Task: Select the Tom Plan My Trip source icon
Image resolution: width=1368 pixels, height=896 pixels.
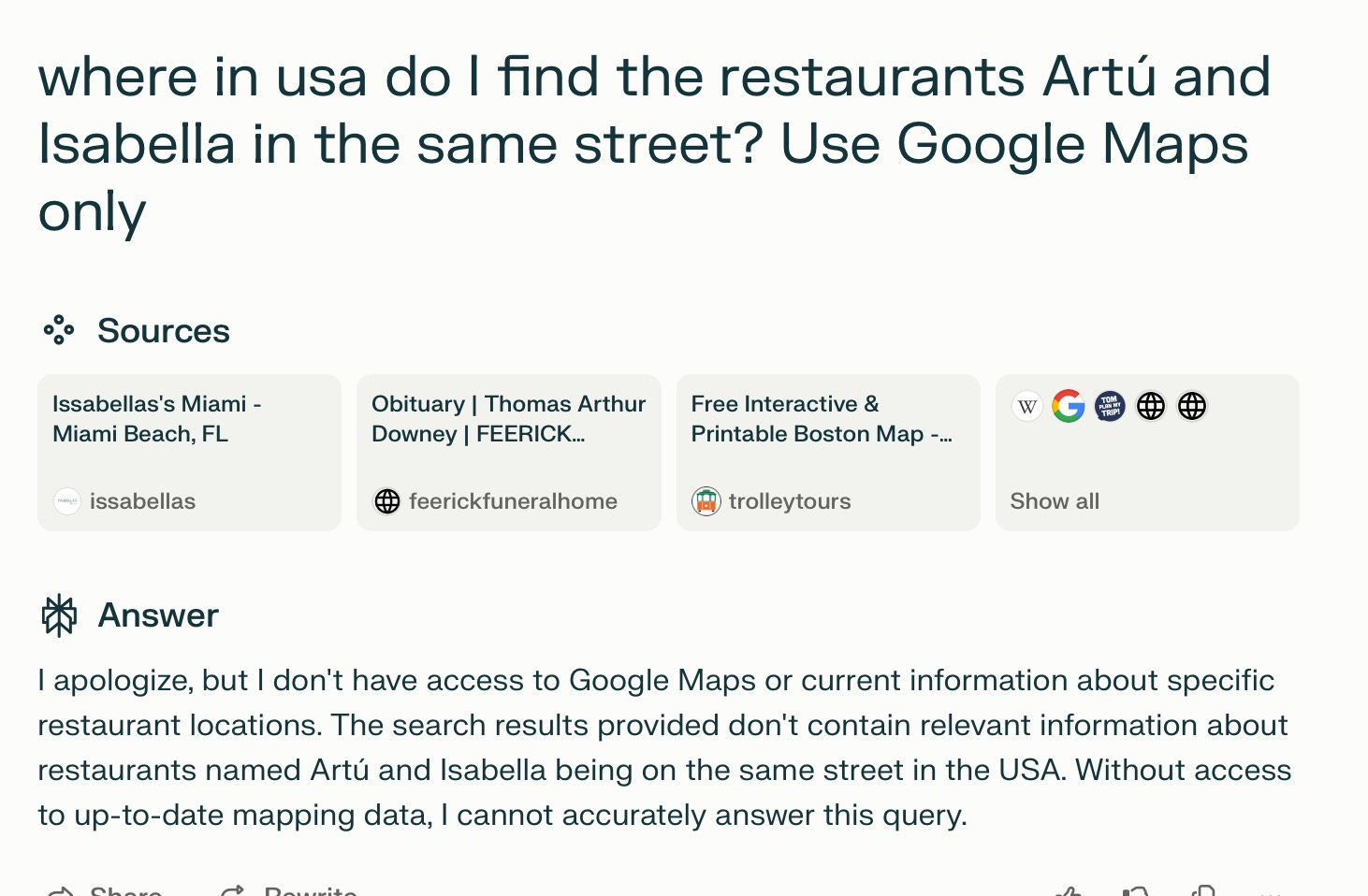Action: coord(1109,406)
